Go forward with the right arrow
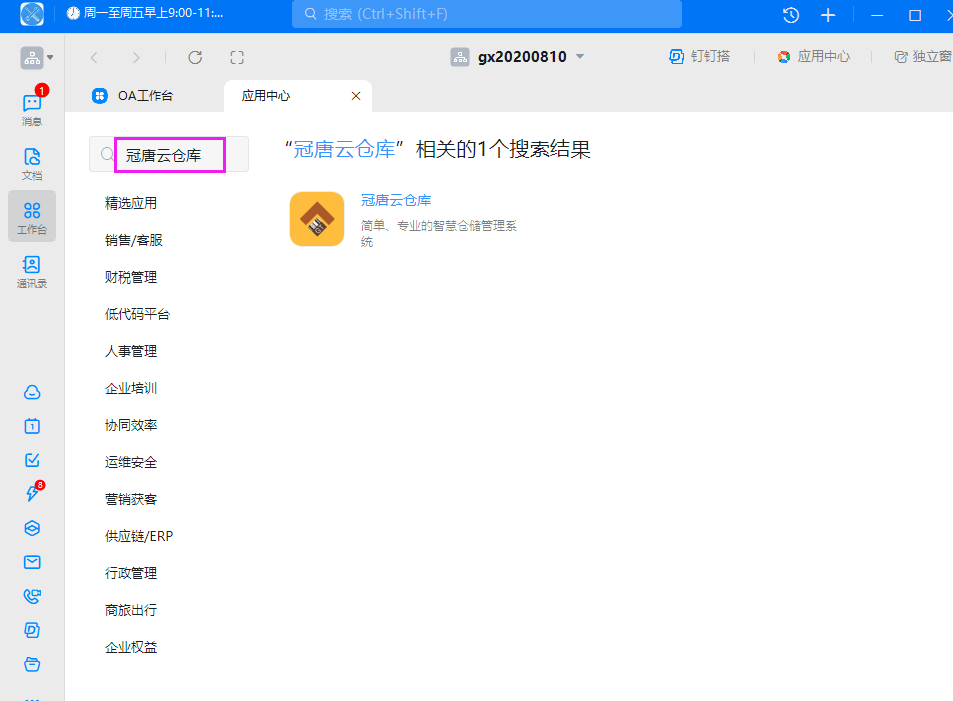The width and height of the screenshot is (953, 701). 136,57
